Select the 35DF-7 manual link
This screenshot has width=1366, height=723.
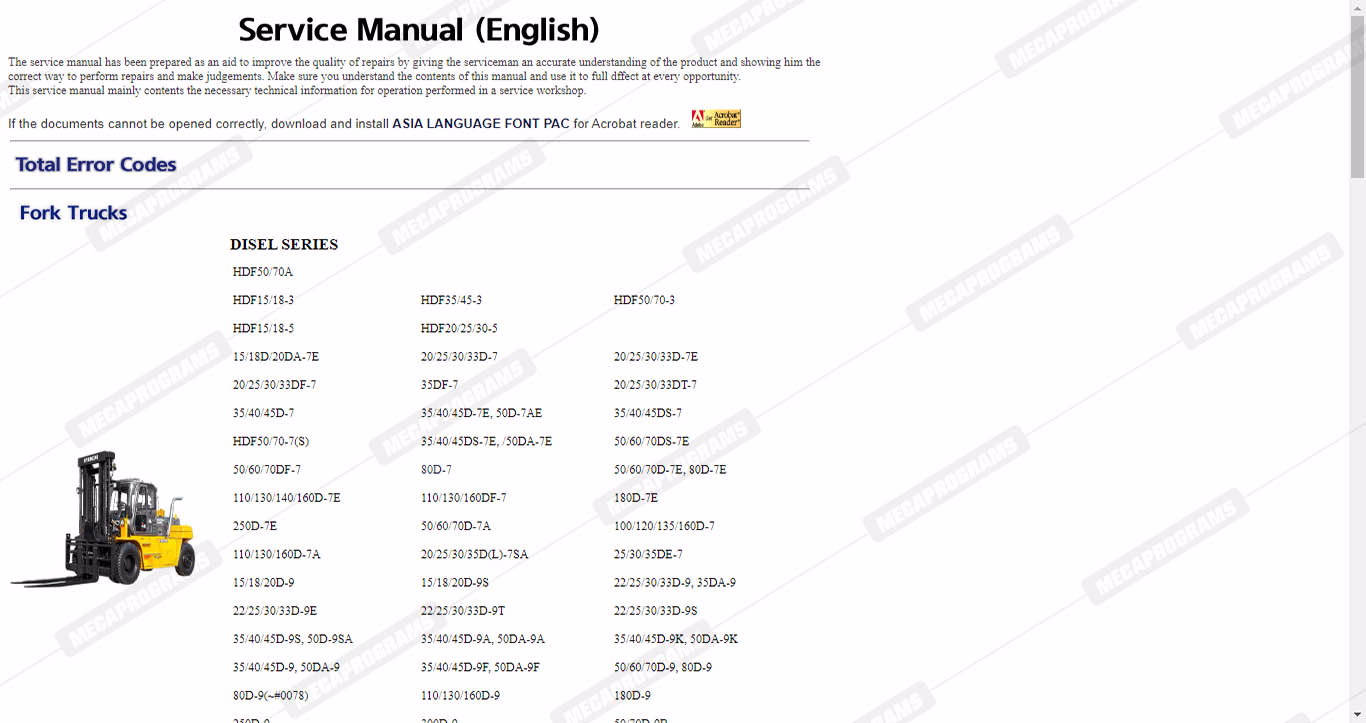pos(439,385)
